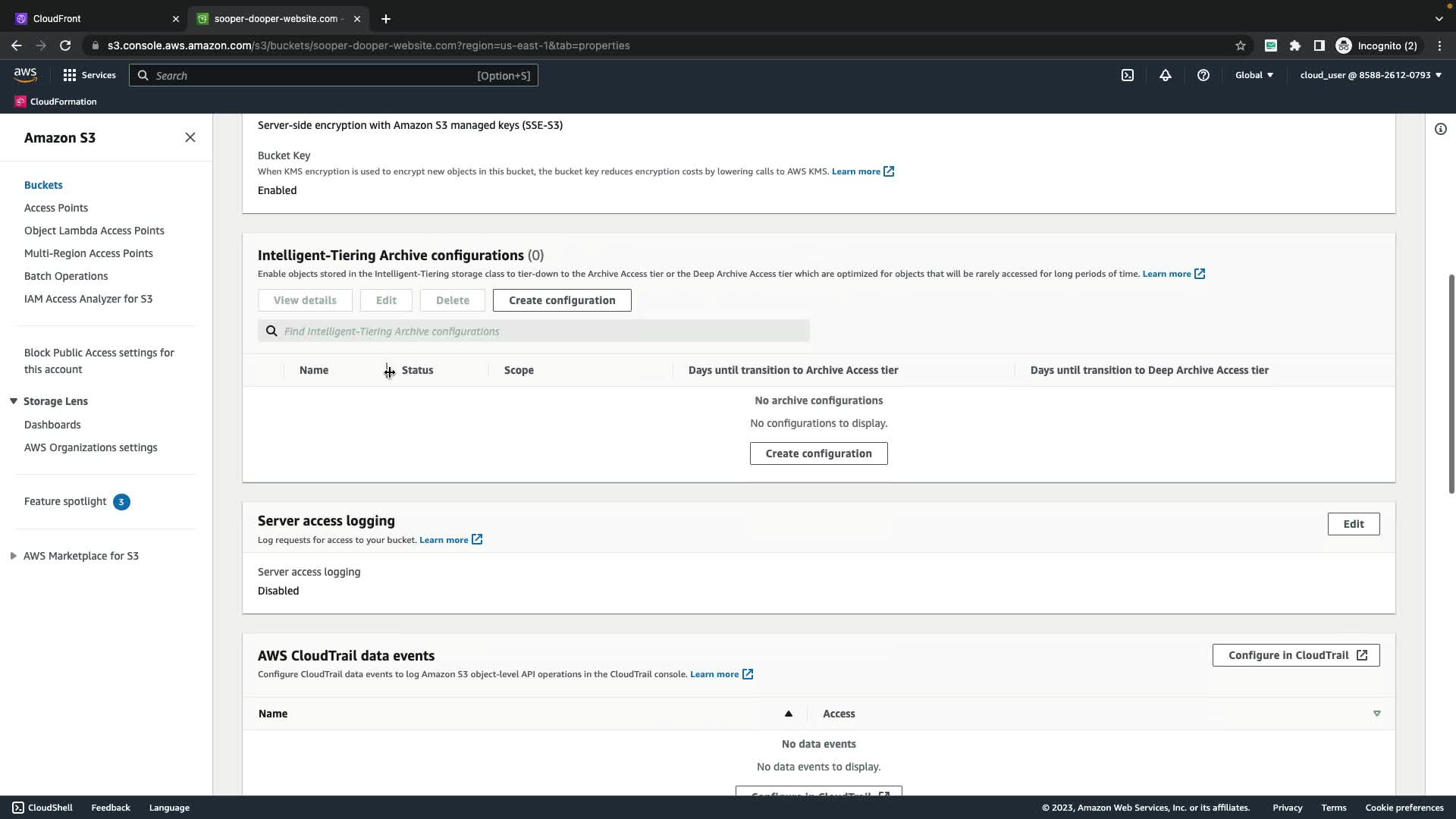This screenshot has height=819, width=1456.
Task: Open AWS CloudShell icon in top bar
Action: coord(1128,75)
